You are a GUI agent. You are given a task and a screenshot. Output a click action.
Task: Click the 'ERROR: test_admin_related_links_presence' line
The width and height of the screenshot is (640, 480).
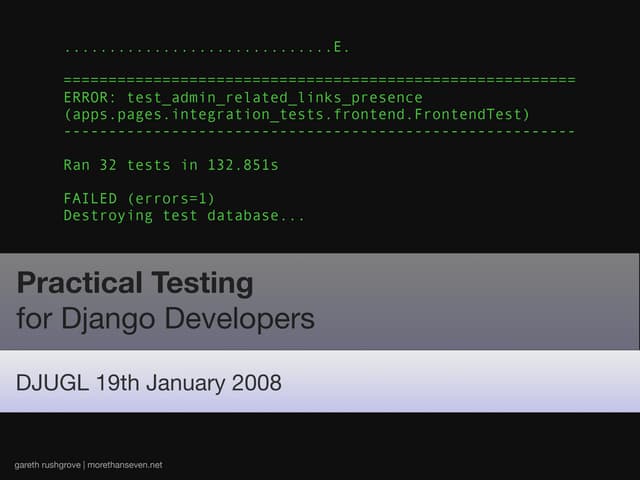tap(242, 98)
